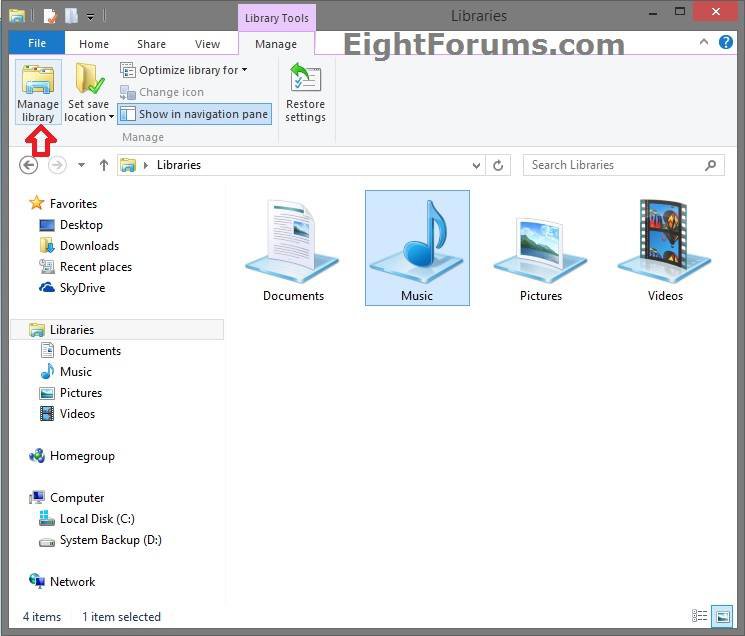Viewport: 745px width, 636px height.
Task: Select the Documents library thumbnail
Action: click(x=293, y=249)
